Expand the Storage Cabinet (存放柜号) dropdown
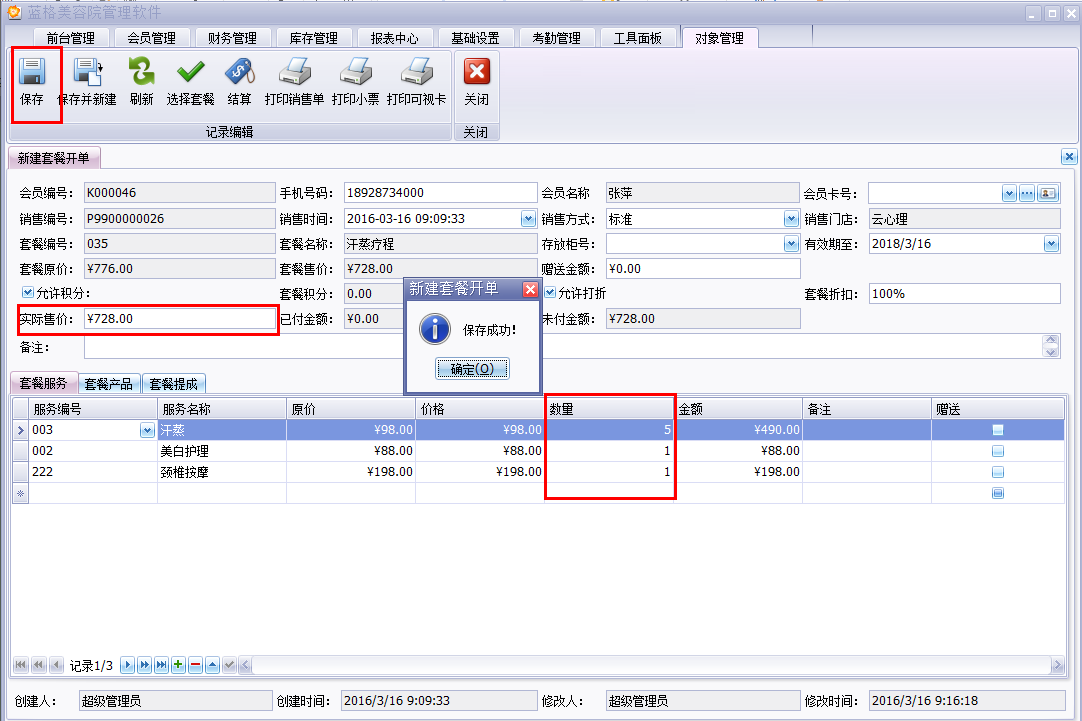Image resolution: width=1082 pixels, height=721 pixels. pos(791,244)
